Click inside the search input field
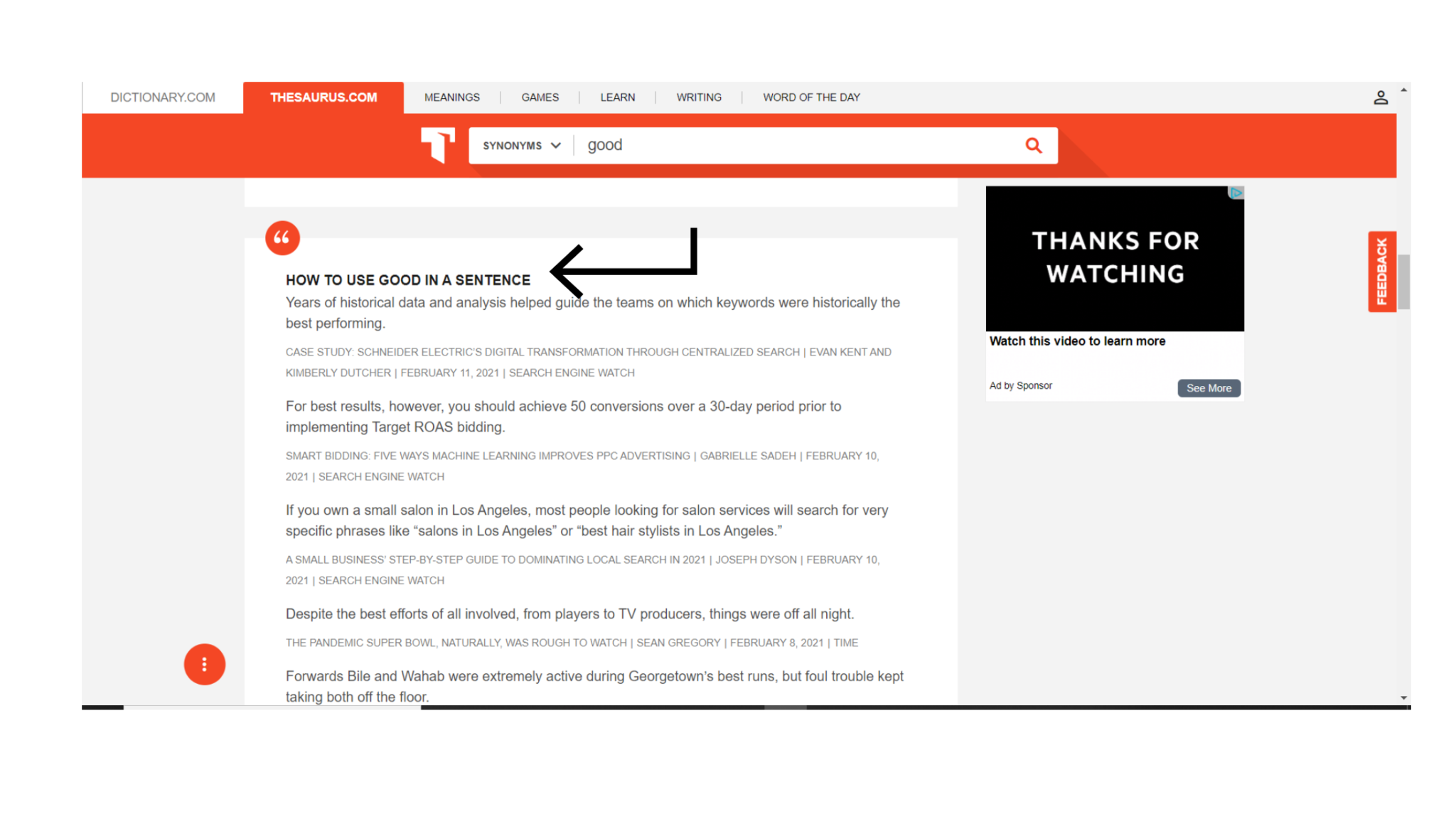This screenshot has height=819, width=1456. click(x=794, y=145)
